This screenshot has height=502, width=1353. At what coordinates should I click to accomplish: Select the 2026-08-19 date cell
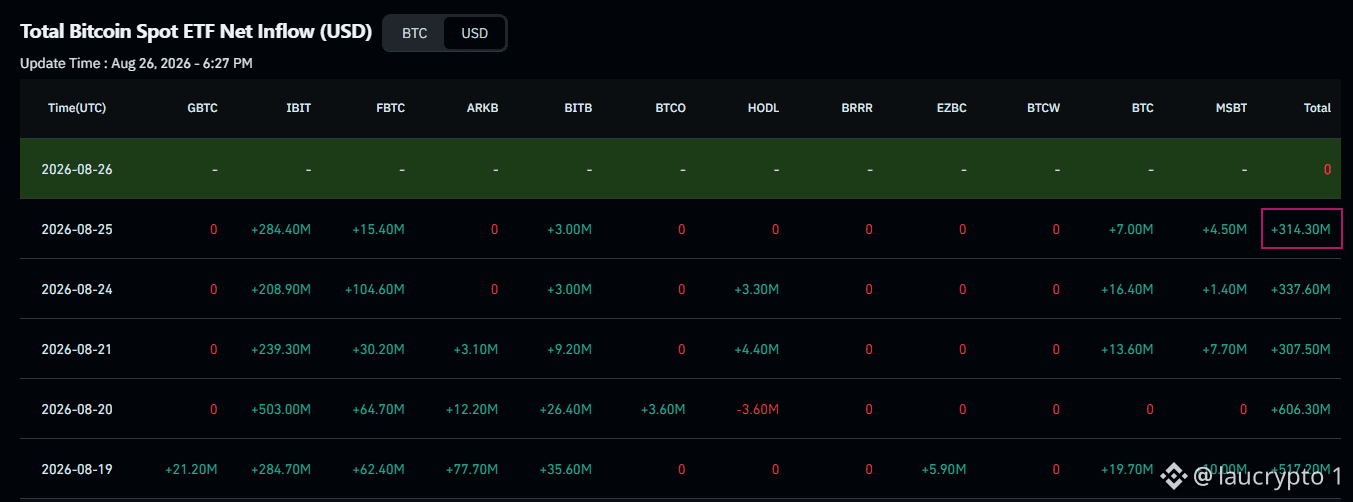pos(77,469)
